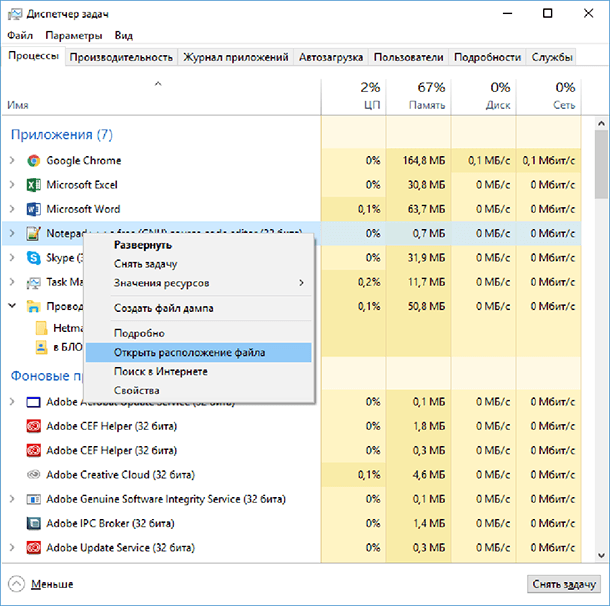Choose Снять задачу in the context menu
The height and width of the screenshot is (606, 610).
198,264
